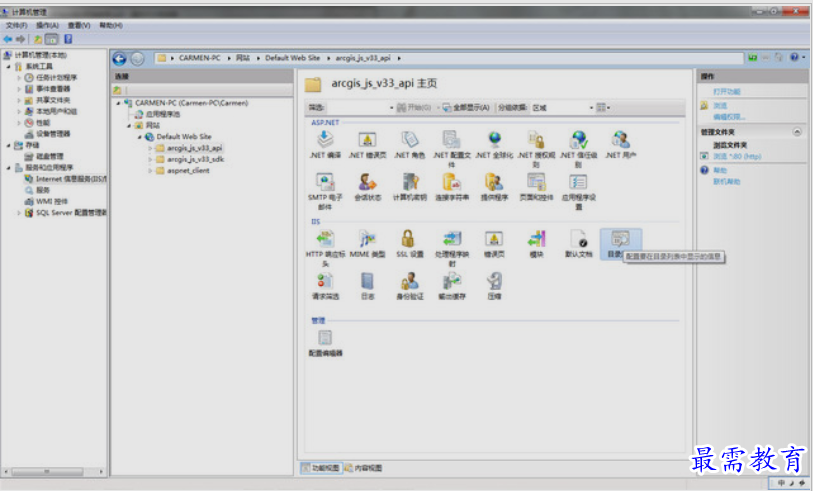The height and width of the screenshot is (491, 813).
Task: Open the 查看(V) menu
Action: point(79,25)
